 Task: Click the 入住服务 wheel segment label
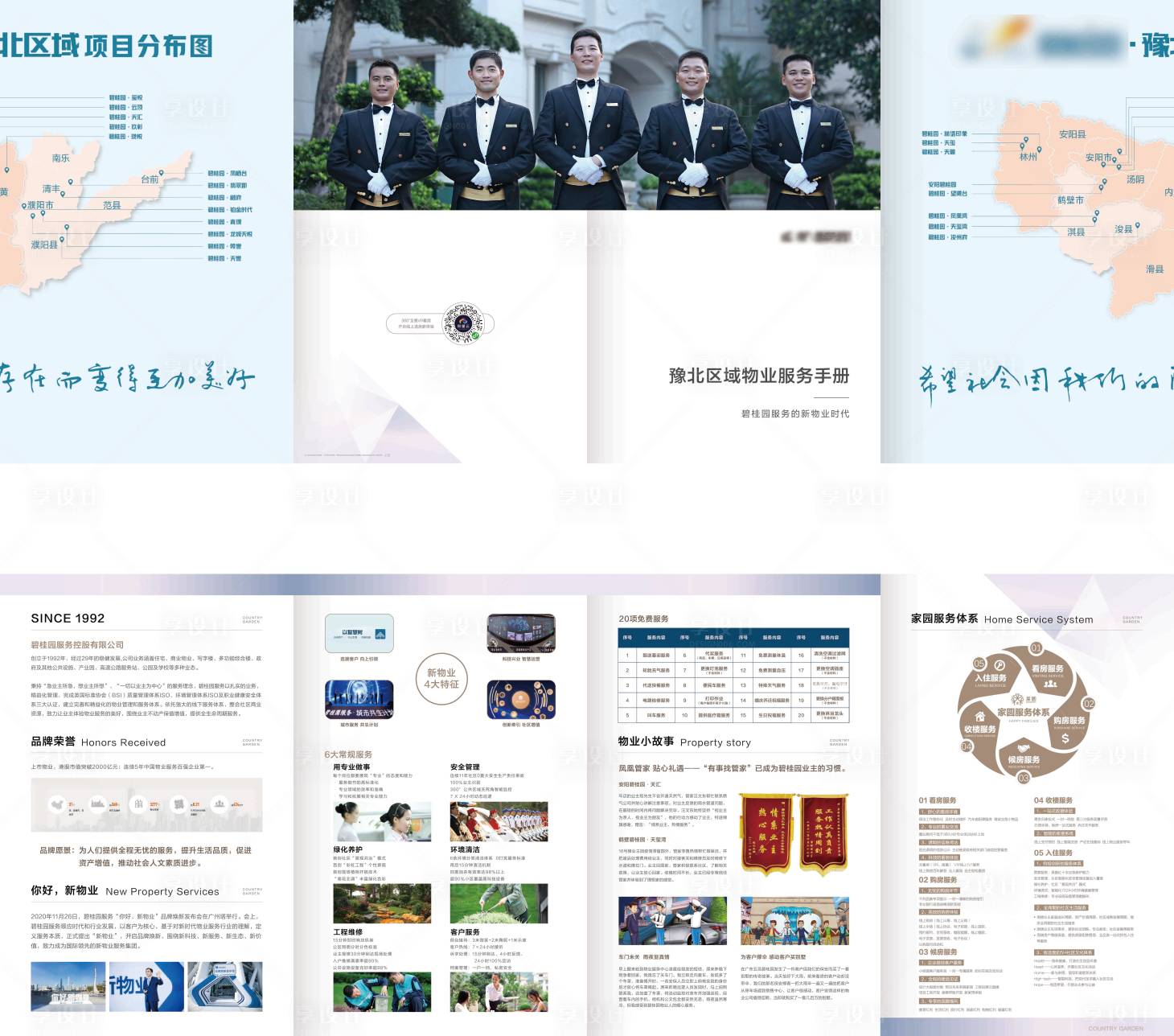[x=991, y=678]
